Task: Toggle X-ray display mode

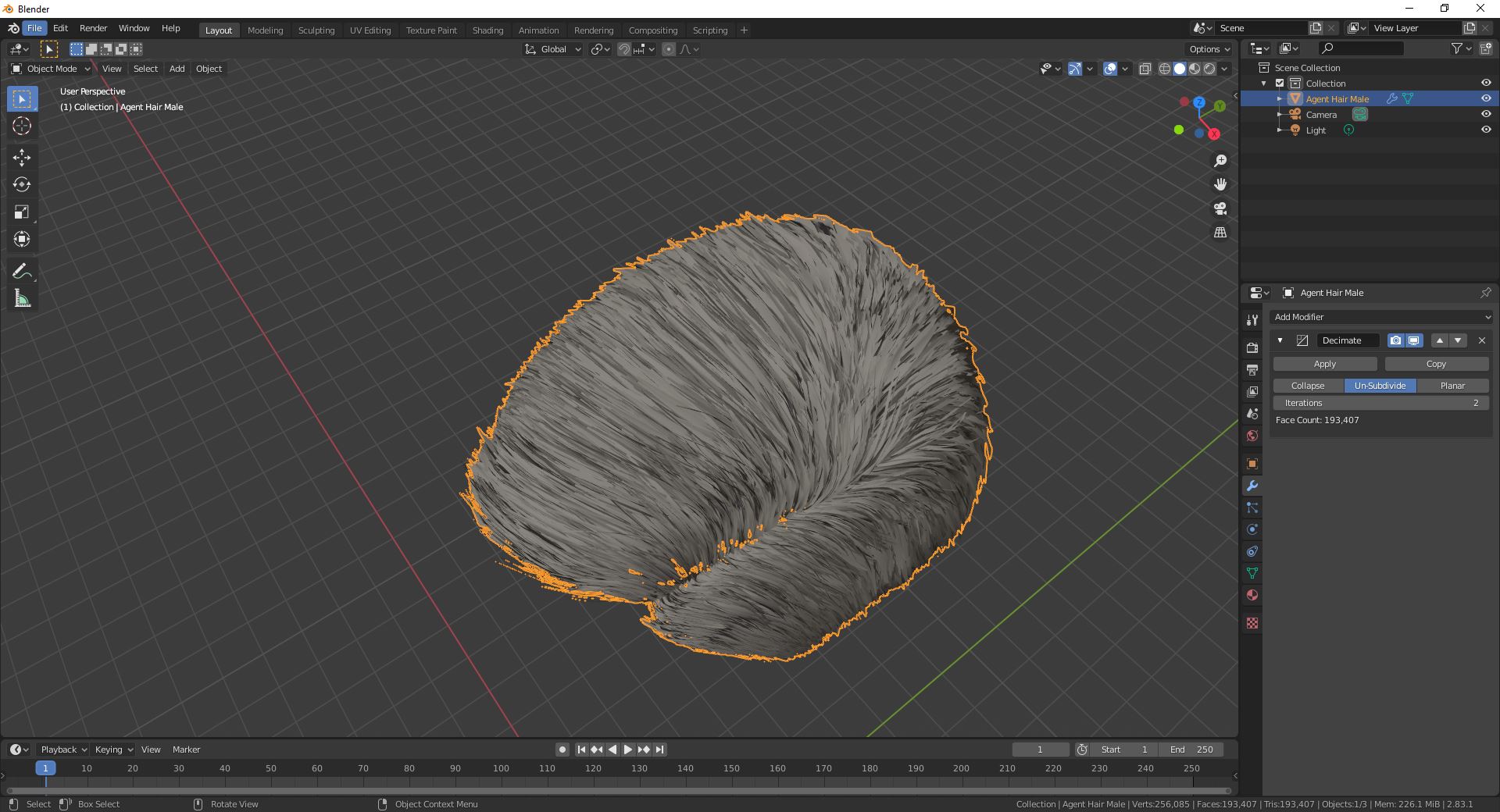Action: [x=1145, y=69]
